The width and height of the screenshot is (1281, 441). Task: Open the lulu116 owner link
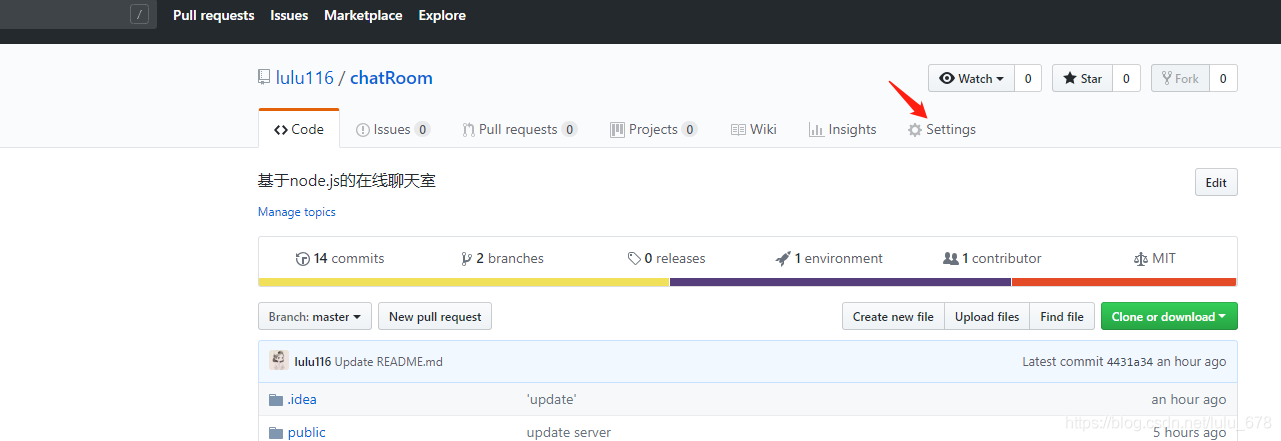point(305,78)
